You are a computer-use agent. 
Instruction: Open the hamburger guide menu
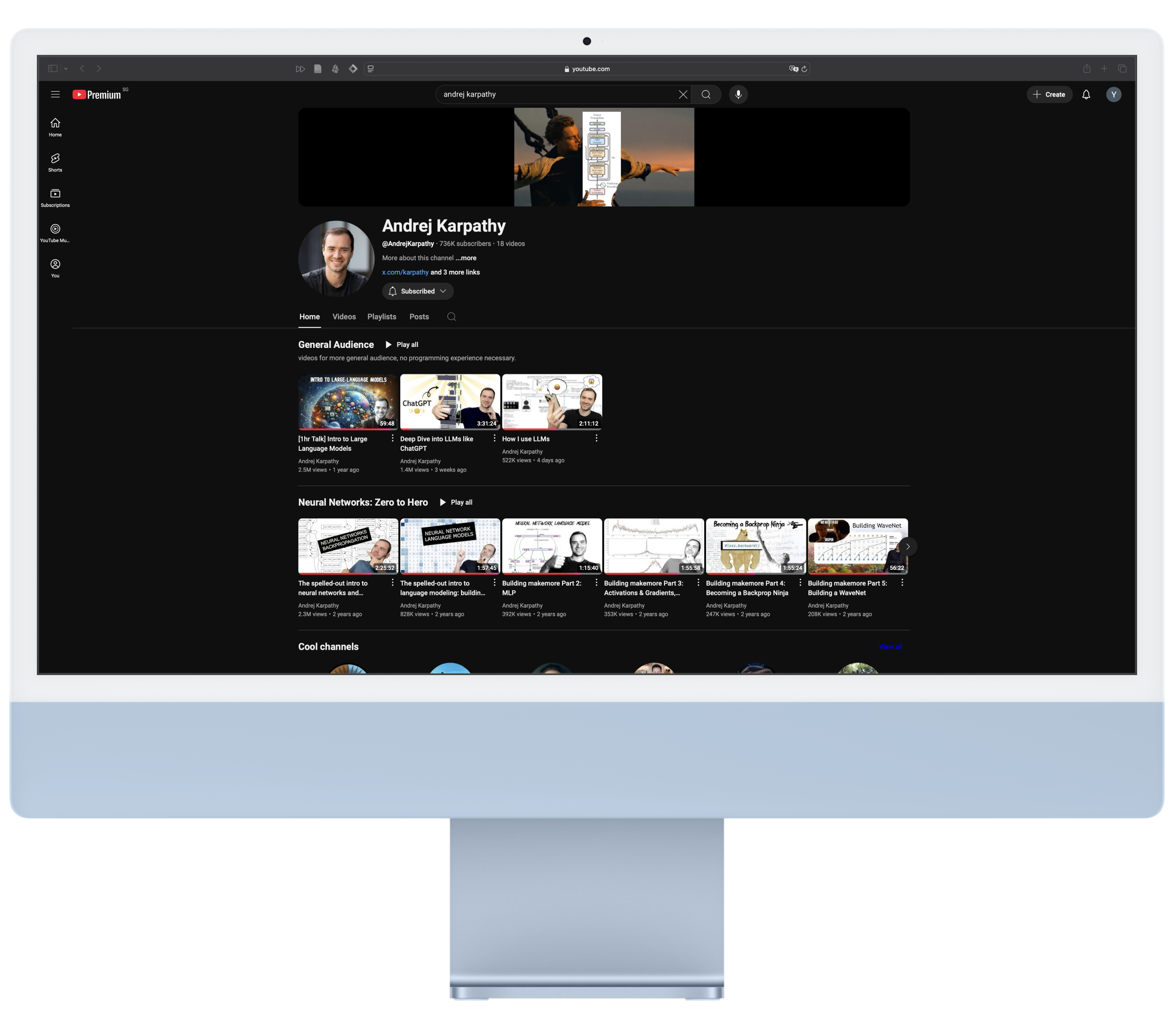(55, 94)
